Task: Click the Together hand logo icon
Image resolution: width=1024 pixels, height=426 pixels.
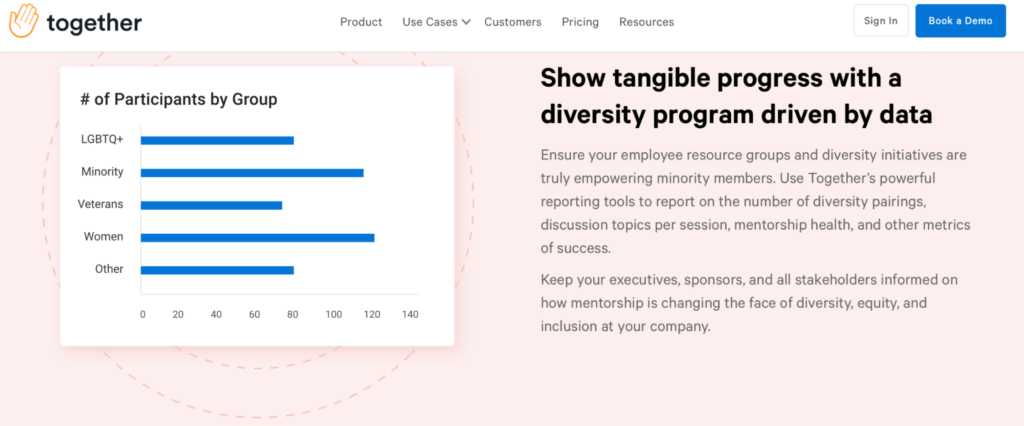Action: (24, 21)
